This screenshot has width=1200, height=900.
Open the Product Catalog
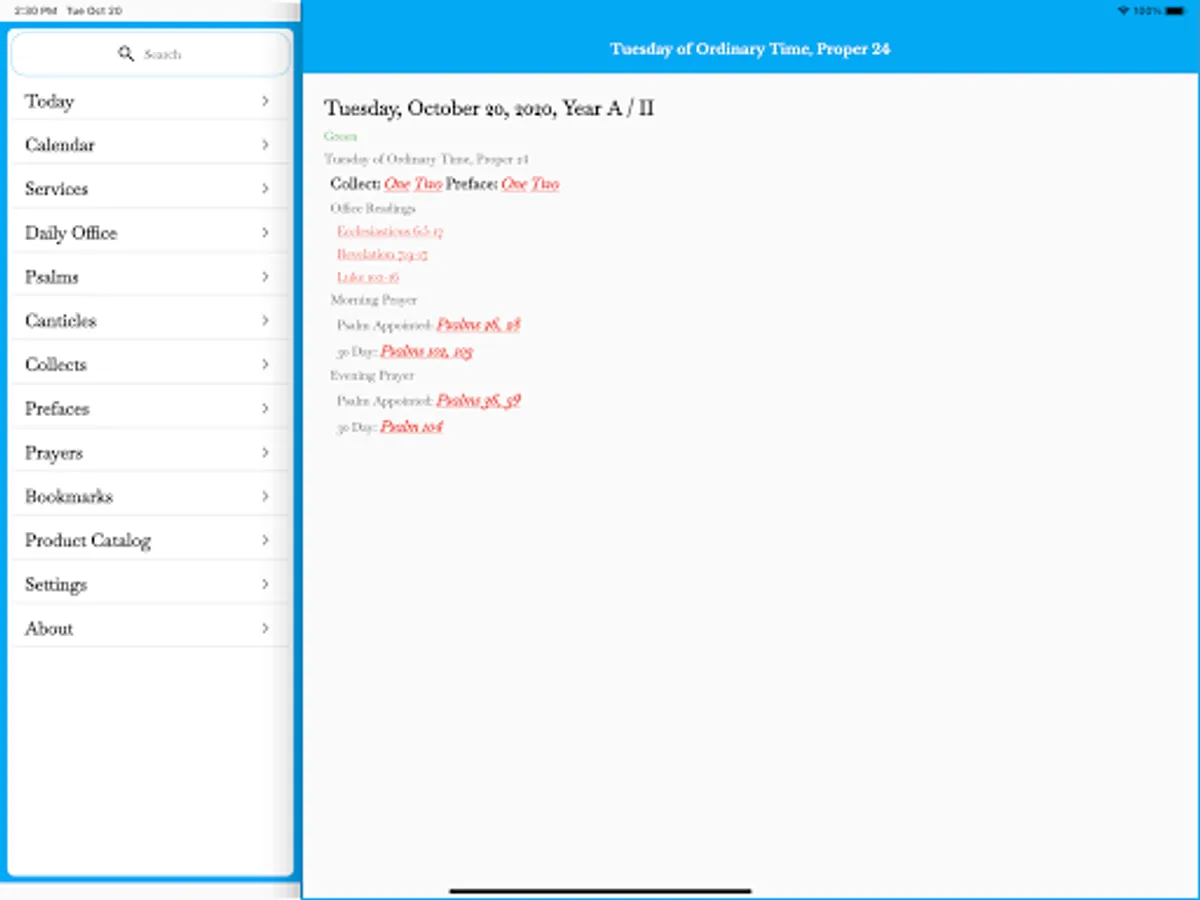click(x=87, y=540)
